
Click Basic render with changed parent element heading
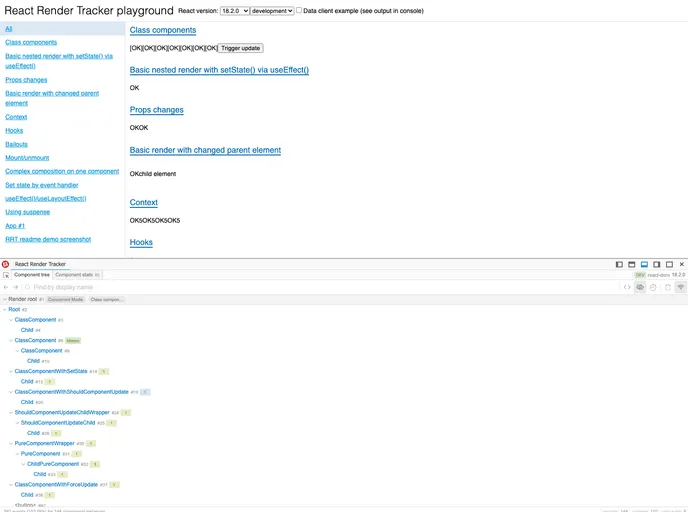(205, 150)
